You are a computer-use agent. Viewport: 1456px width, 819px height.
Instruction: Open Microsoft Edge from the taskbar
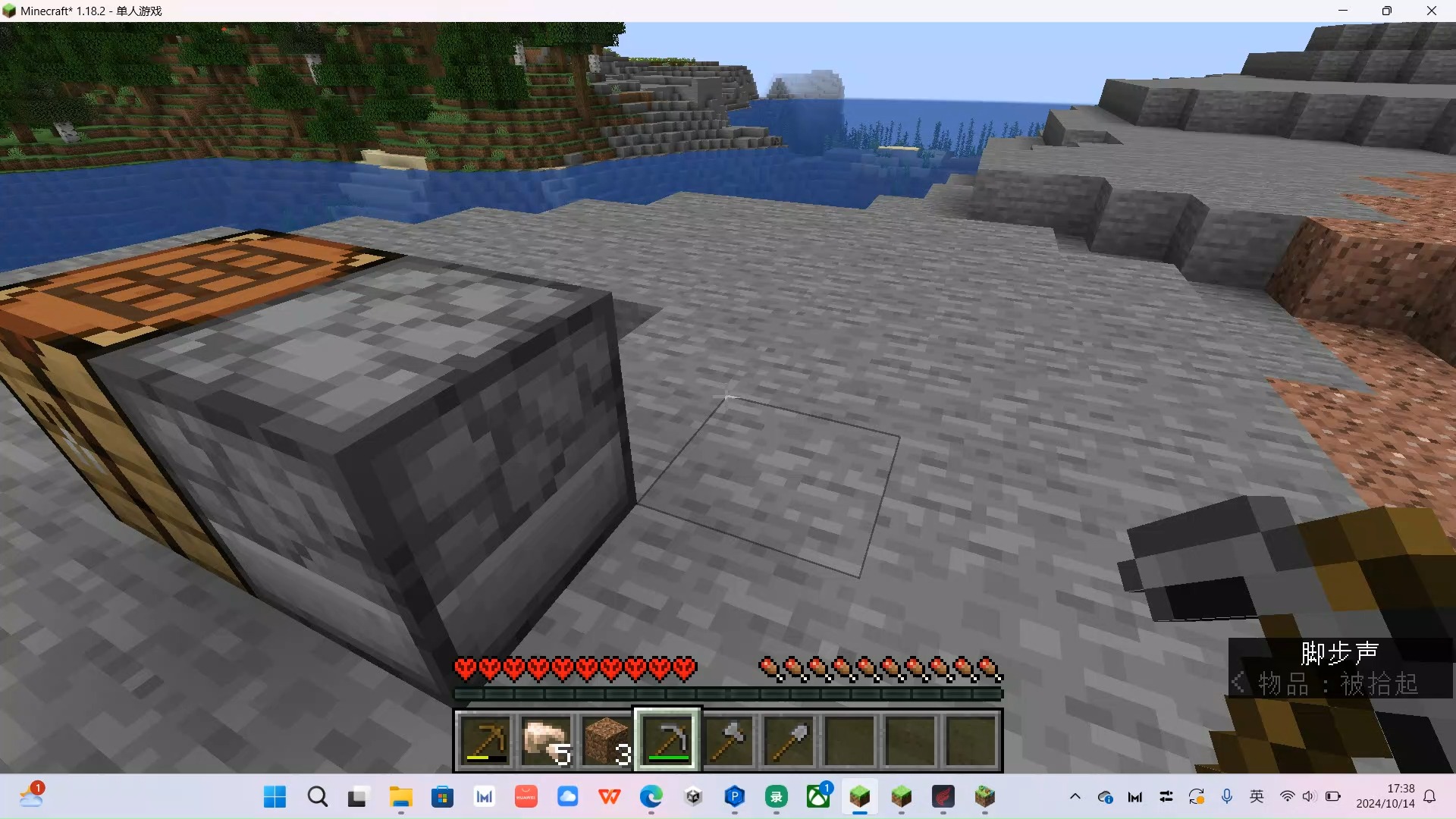pyautogui.click(x=651, y=797)
